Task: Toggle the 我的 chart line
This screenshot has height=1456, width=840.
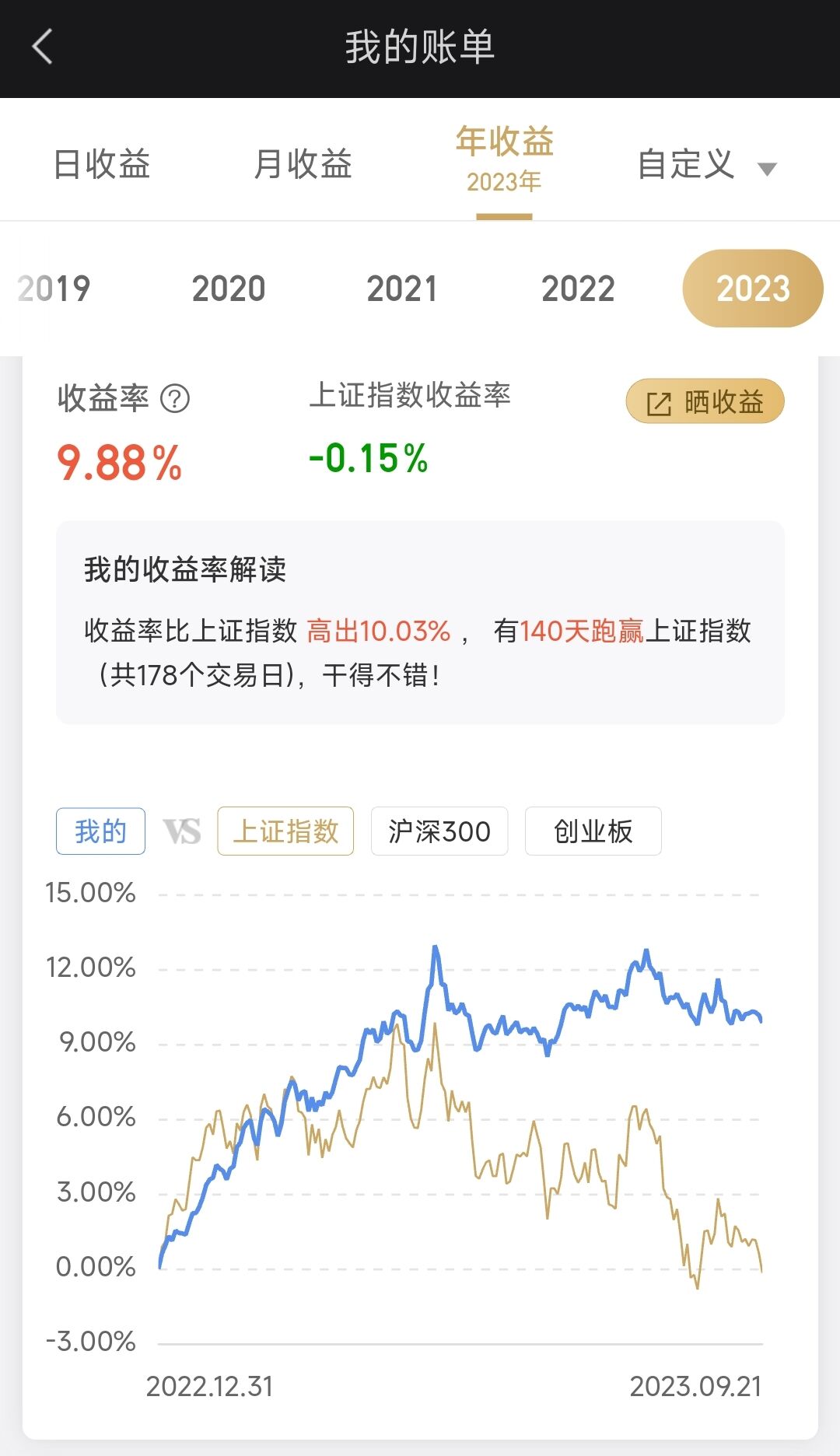Action: coord(100,831)
